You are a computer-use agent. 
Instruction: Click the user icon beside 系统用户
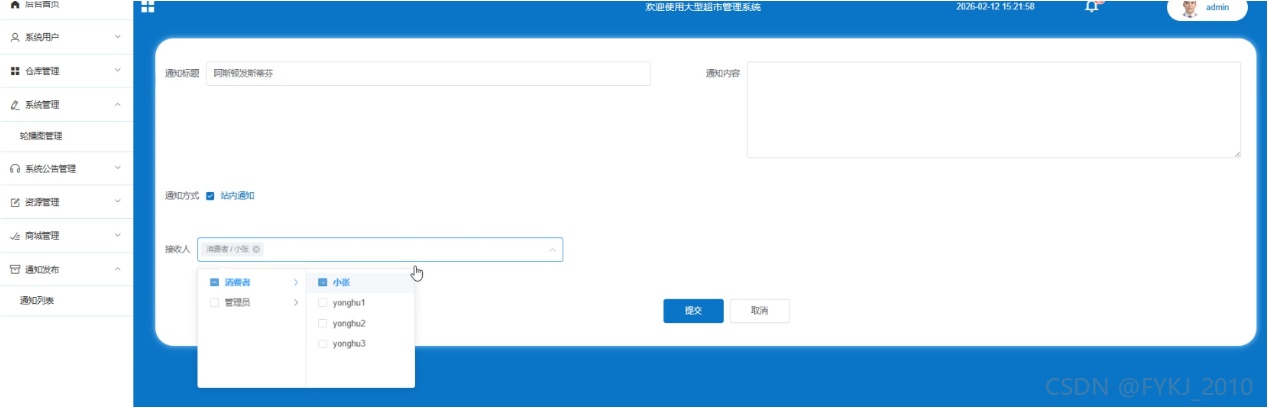tap(14, 37)
